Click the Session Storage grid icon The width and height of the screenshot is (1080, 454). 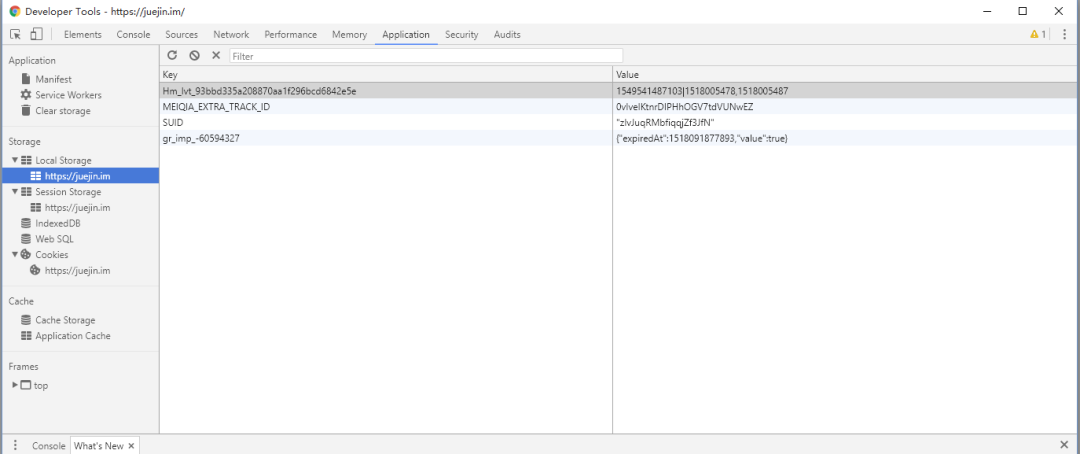coord(26,192)
